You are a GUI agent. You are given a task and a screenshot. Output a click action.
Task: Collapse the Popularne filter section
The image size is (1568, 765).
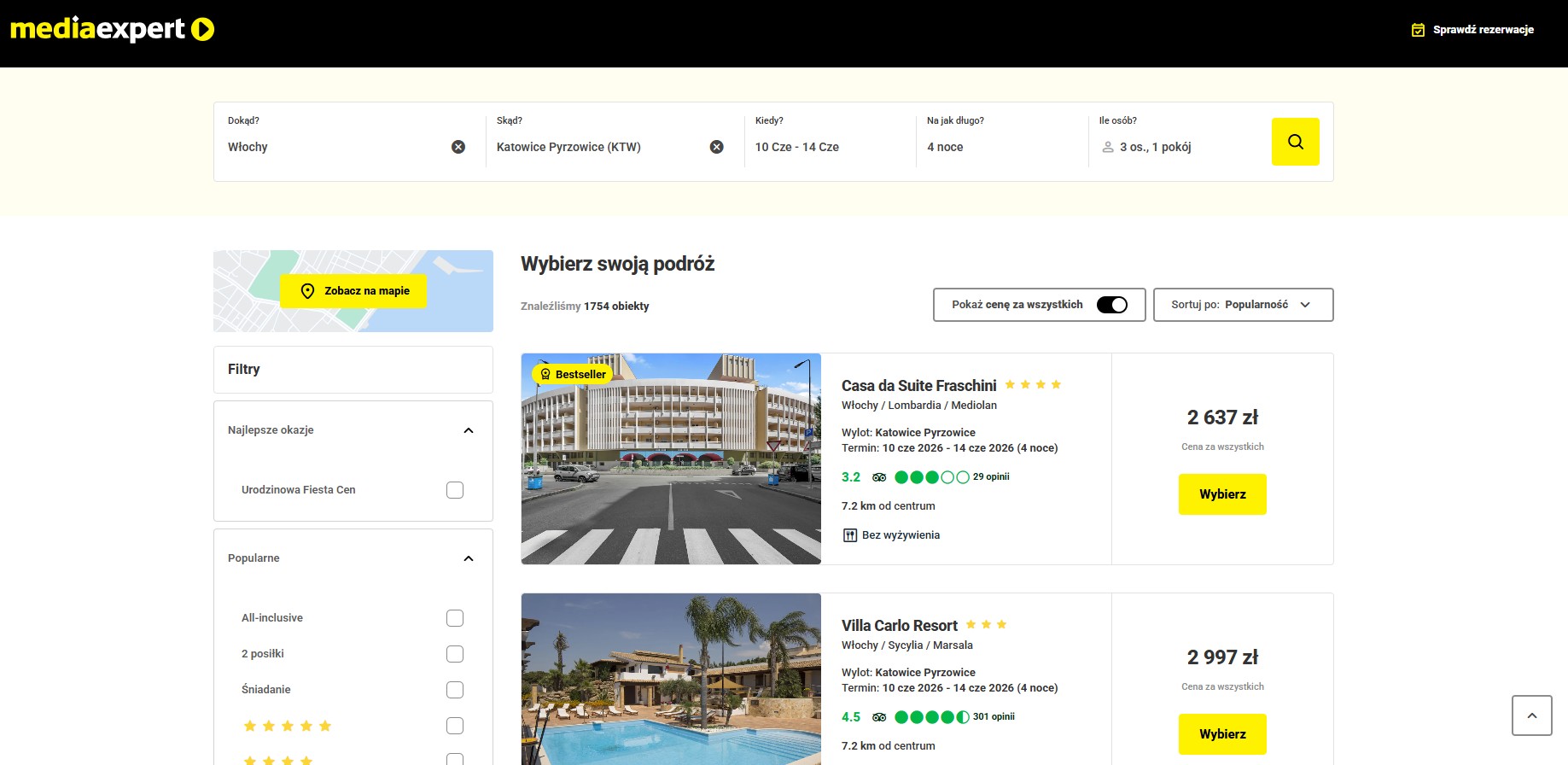(469, 558)
